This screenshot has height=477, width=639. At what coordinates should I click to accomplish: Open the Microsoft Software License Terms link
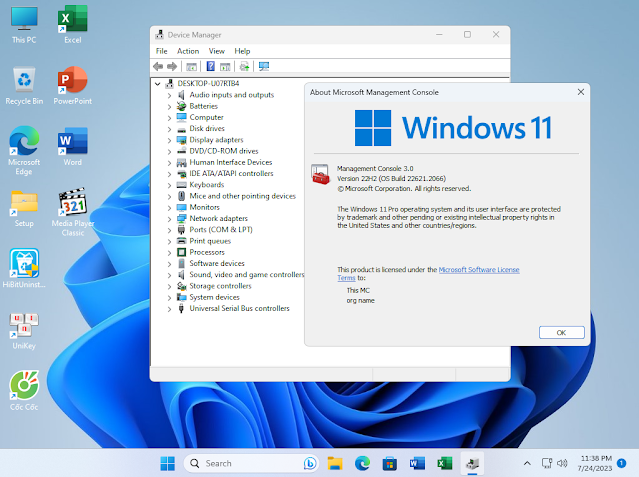479,270
